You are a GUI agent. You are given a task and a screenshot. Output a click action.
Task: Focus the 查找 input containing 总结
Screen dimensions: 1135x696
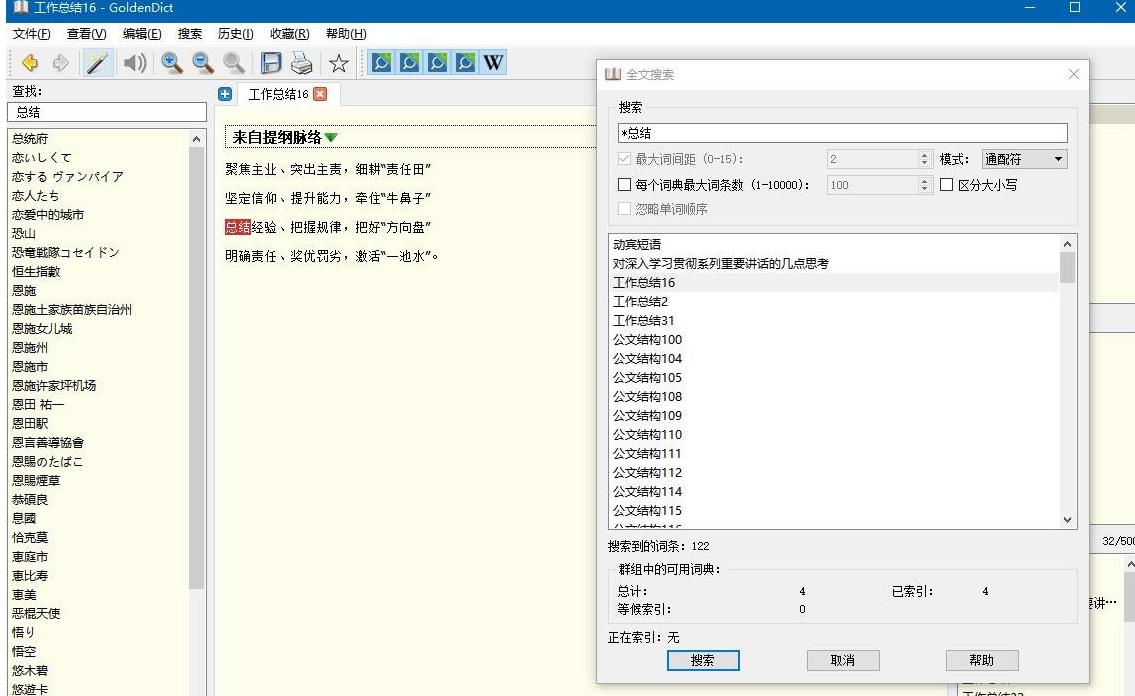coord(107,112)
